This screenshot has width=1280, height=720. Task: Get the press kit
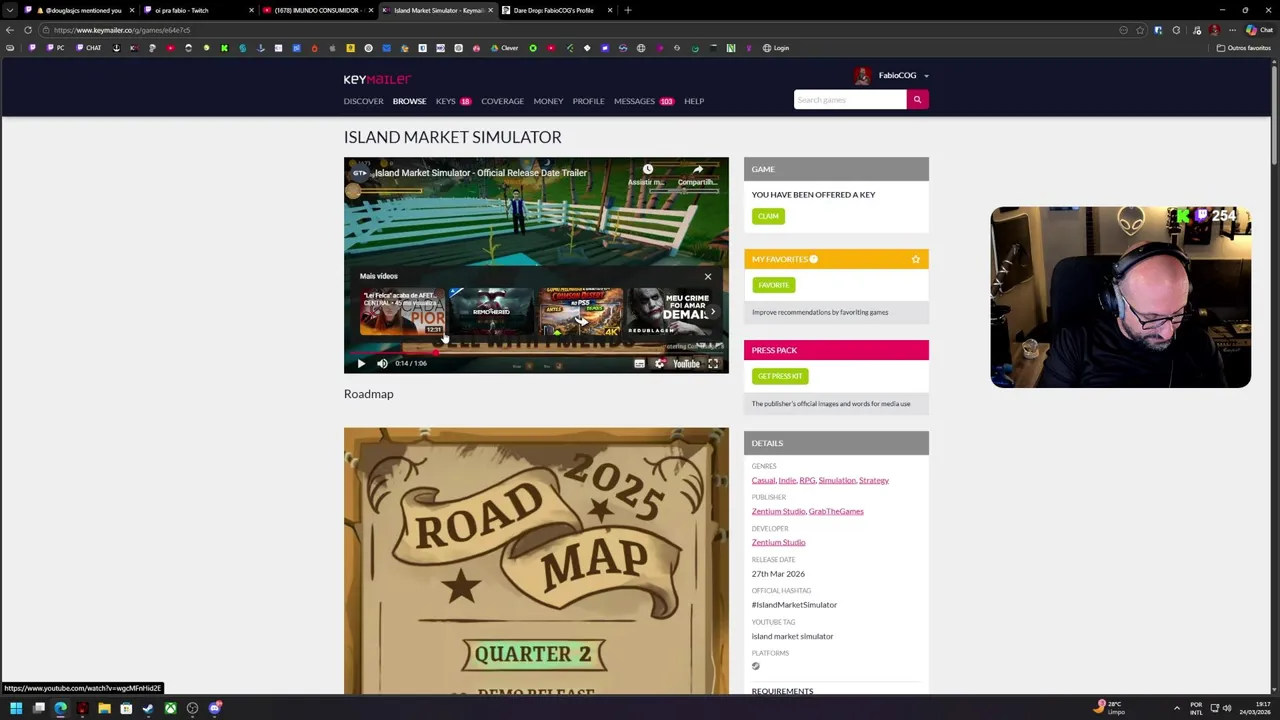(780, 376)
